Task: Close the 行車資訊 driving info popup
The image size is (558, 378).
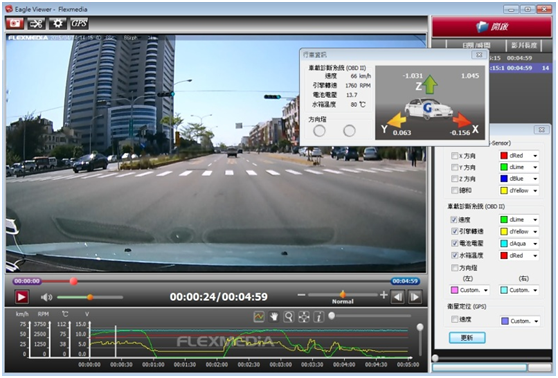Action: coord(479,54)
